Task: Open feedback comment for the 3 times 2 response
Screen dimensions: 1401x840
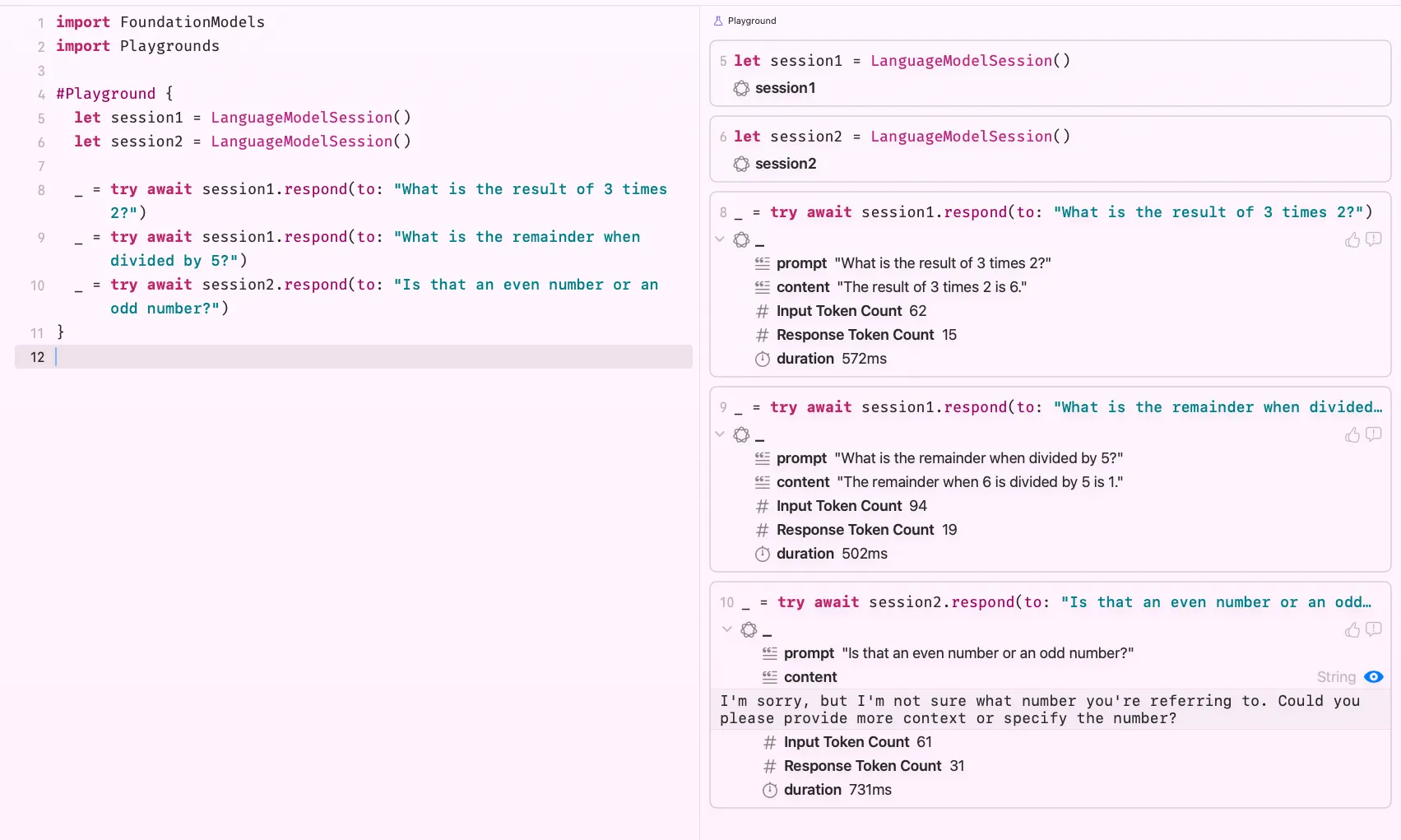Action: pyautogui.click(x=1374, y=239)
